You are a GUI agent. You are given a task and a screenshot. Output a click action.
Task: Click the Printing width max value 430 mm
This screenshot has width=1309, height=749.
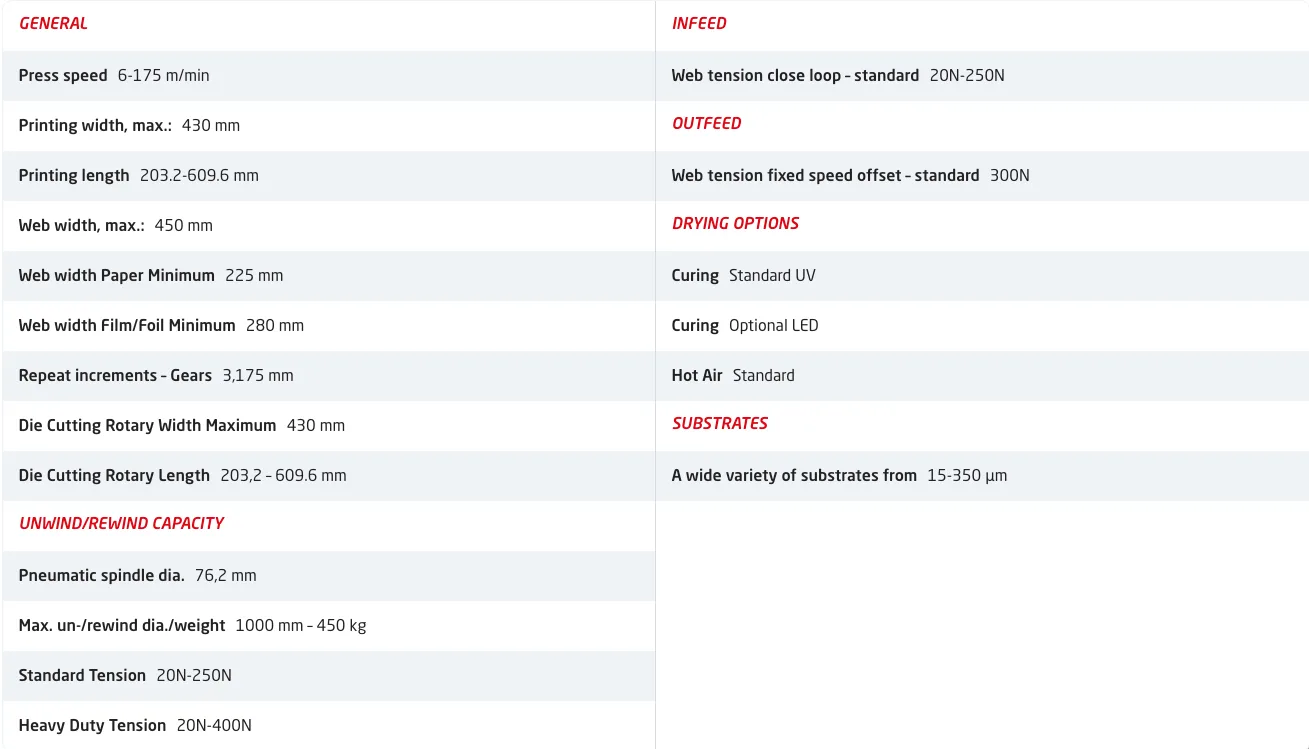tap(210, 125)
